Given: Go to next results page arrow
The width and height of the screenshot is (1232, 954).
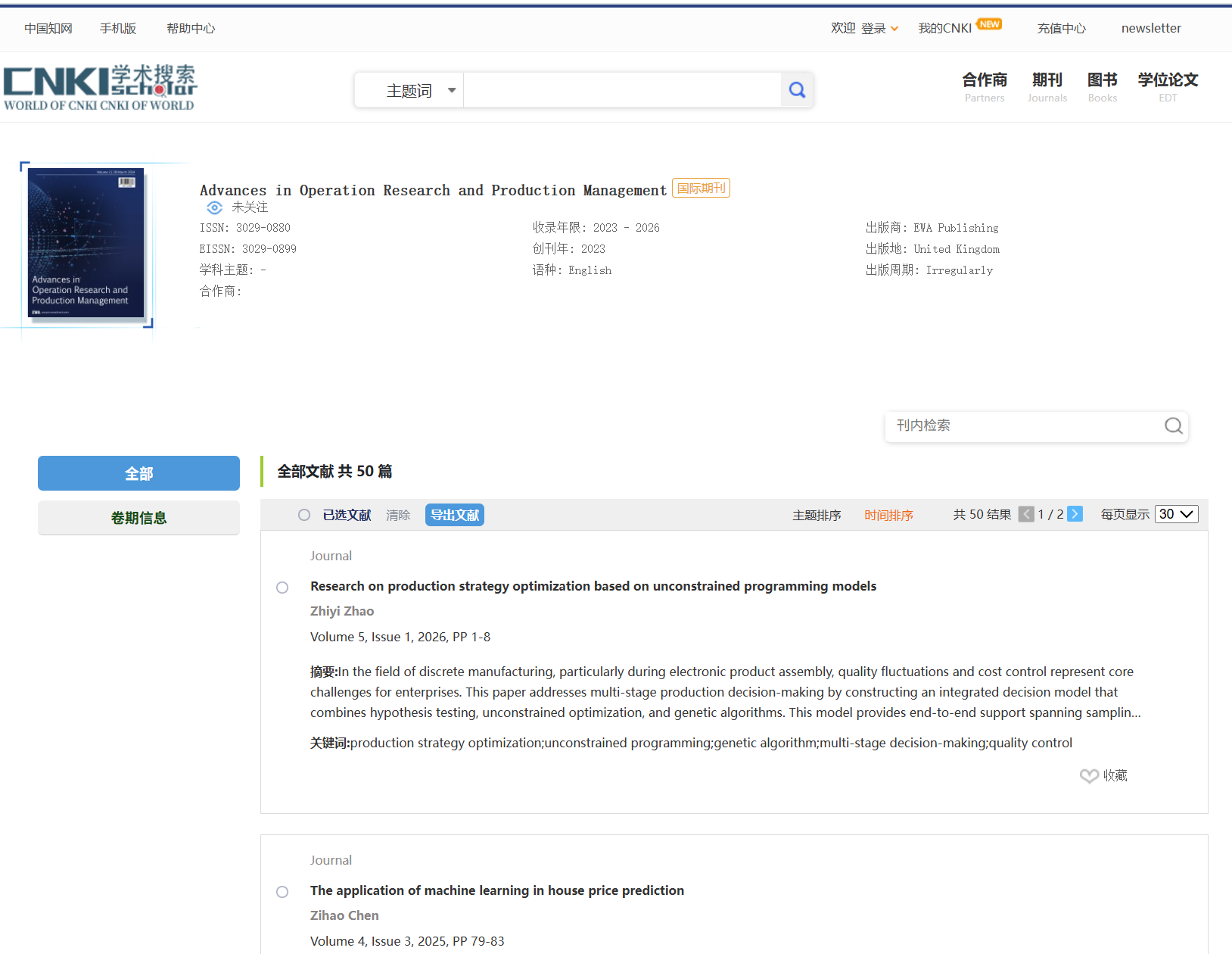Looking at the screenshot, I should [1075, 514].
